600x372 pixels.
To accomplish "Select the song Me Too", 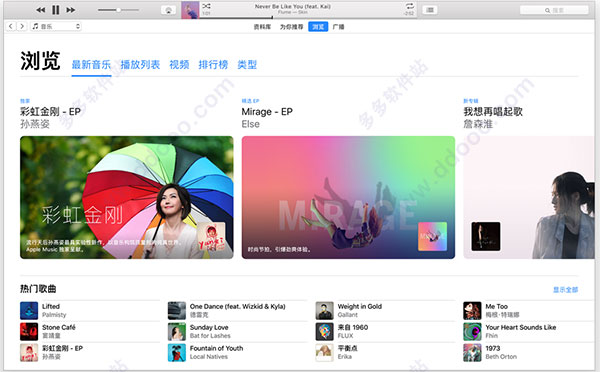I will coord(497,307).
